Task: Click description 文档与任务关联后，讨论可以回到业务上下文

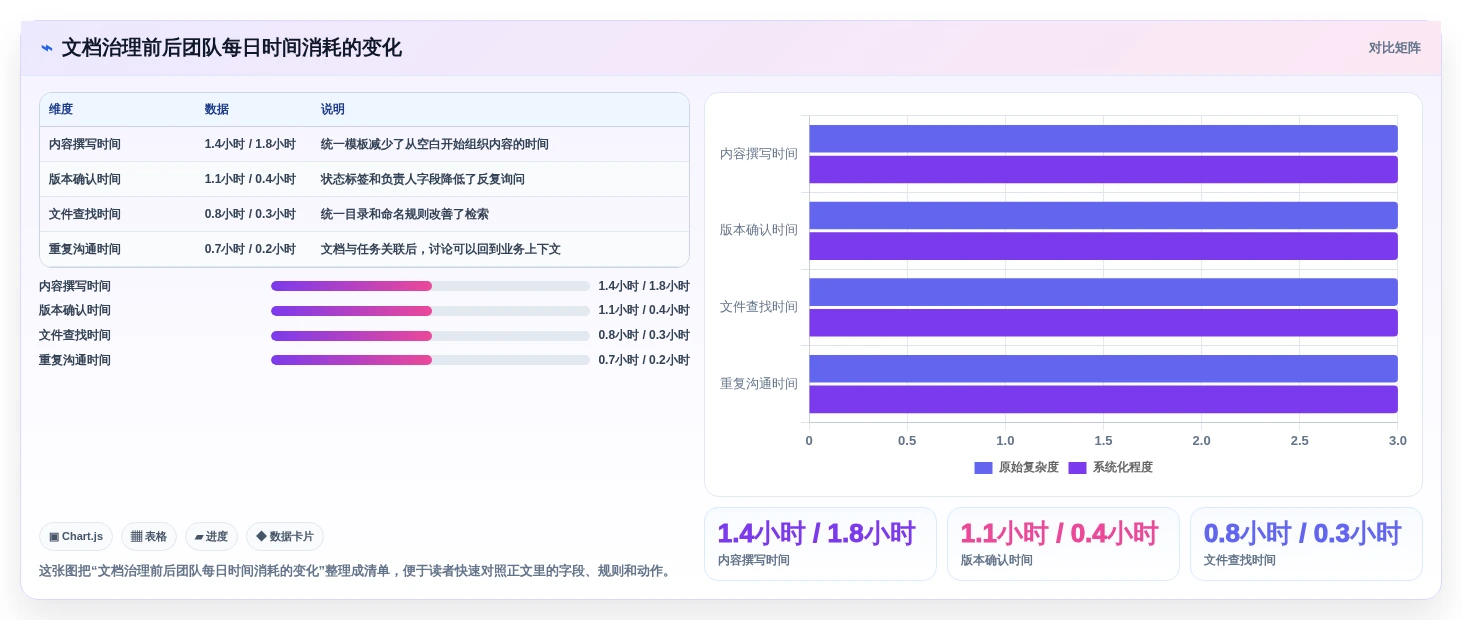Action: (x=441, y=250)
